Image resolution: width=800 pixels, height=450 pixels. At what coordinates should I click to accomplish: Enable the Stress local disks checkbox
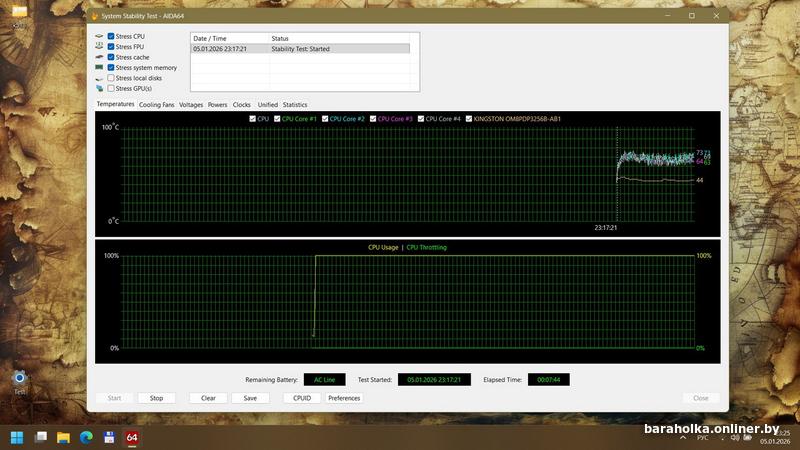point(111,78)
